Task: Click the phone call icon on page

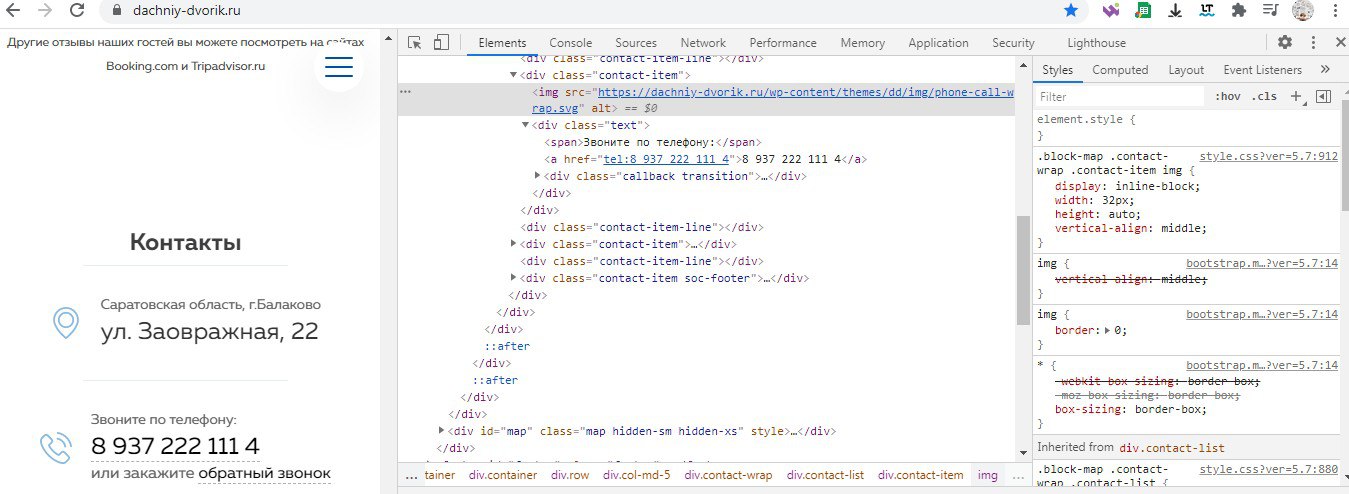Action: click(x=54, y=447)
